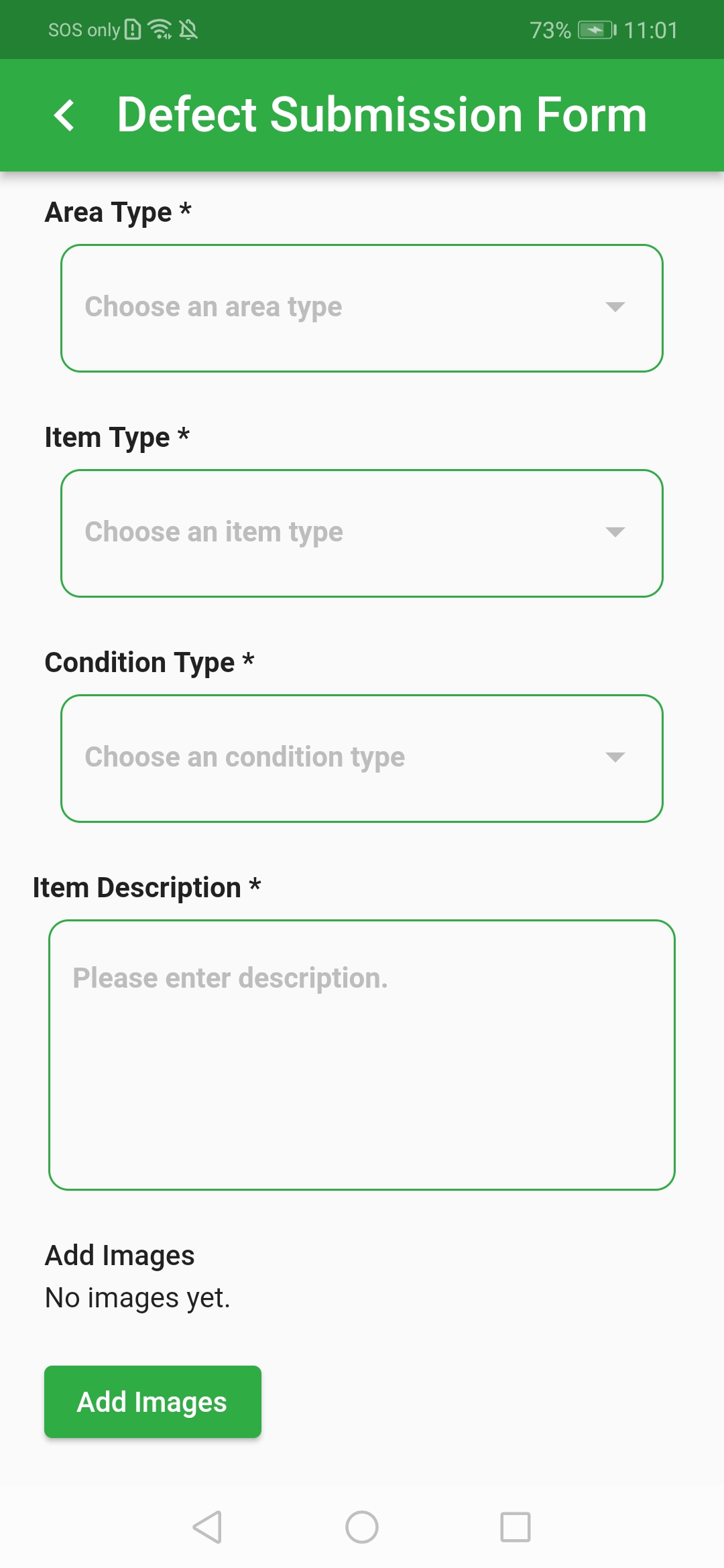Tap the green Add Images button
This screenshot has width=724, height=1568.
(153, 1402)
